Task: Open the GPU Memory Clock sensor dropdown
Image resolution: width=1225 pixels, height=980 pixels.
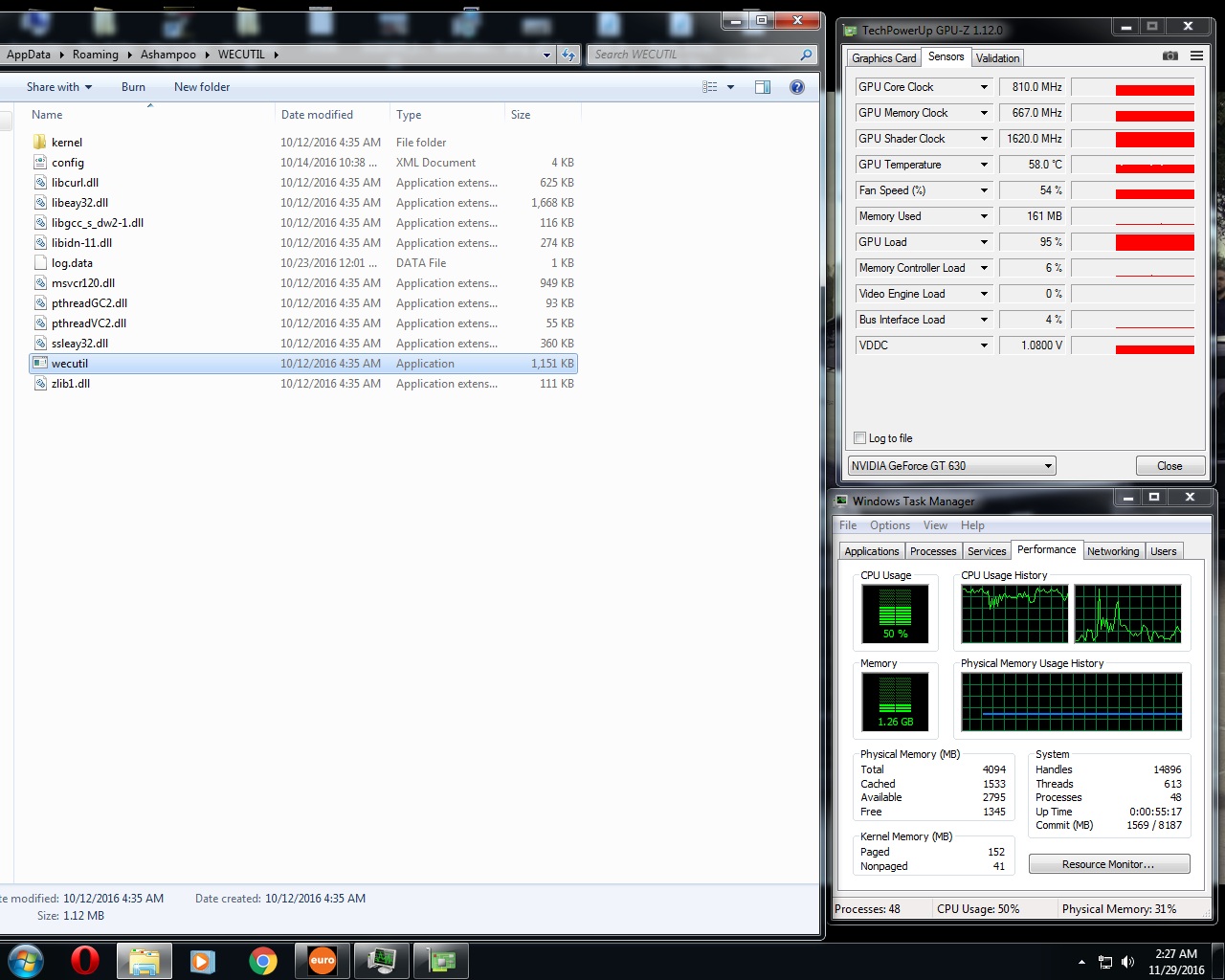Action: (x=984, y=113)
